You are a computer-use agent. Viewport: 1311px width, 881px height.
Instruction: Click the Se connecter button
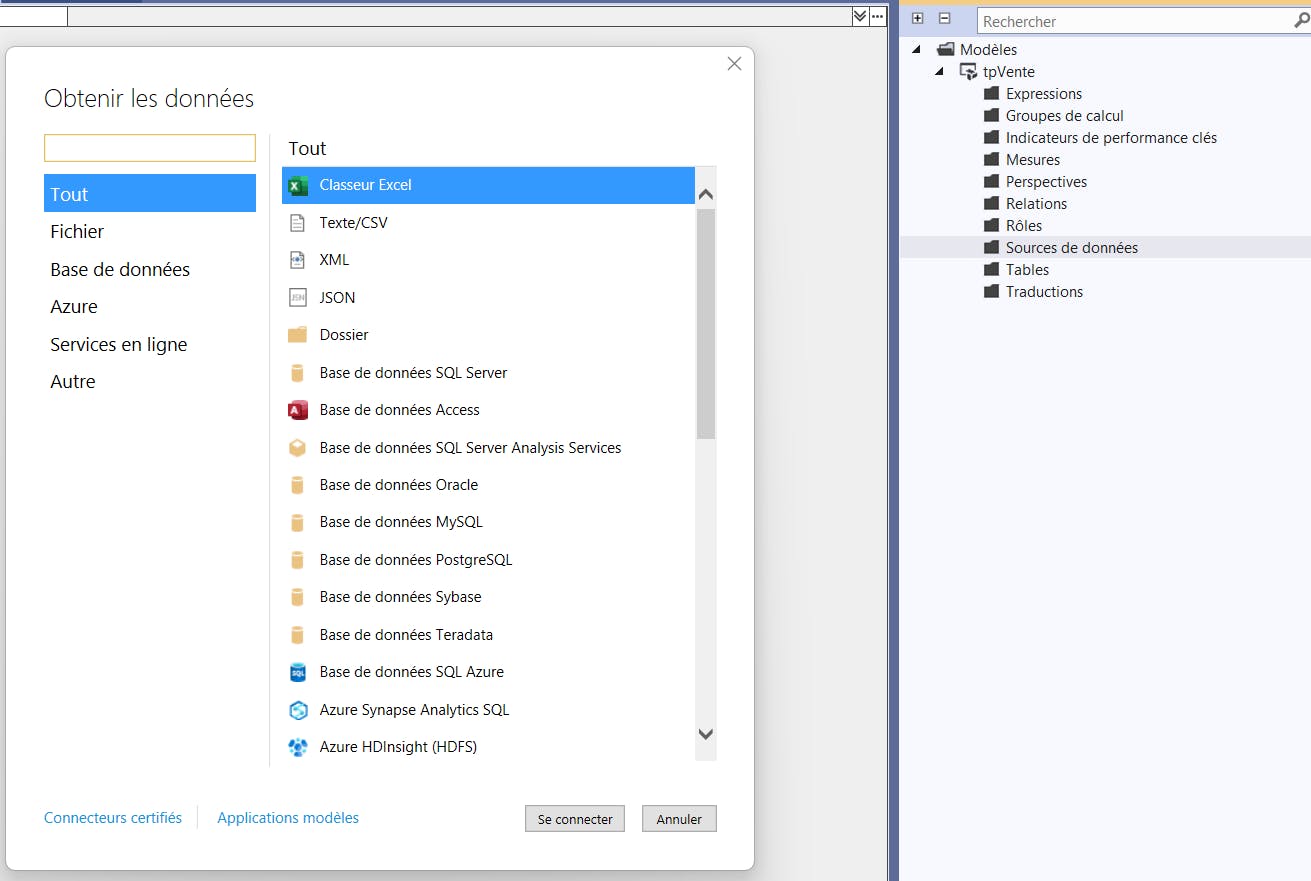click(x=575, y=818)
